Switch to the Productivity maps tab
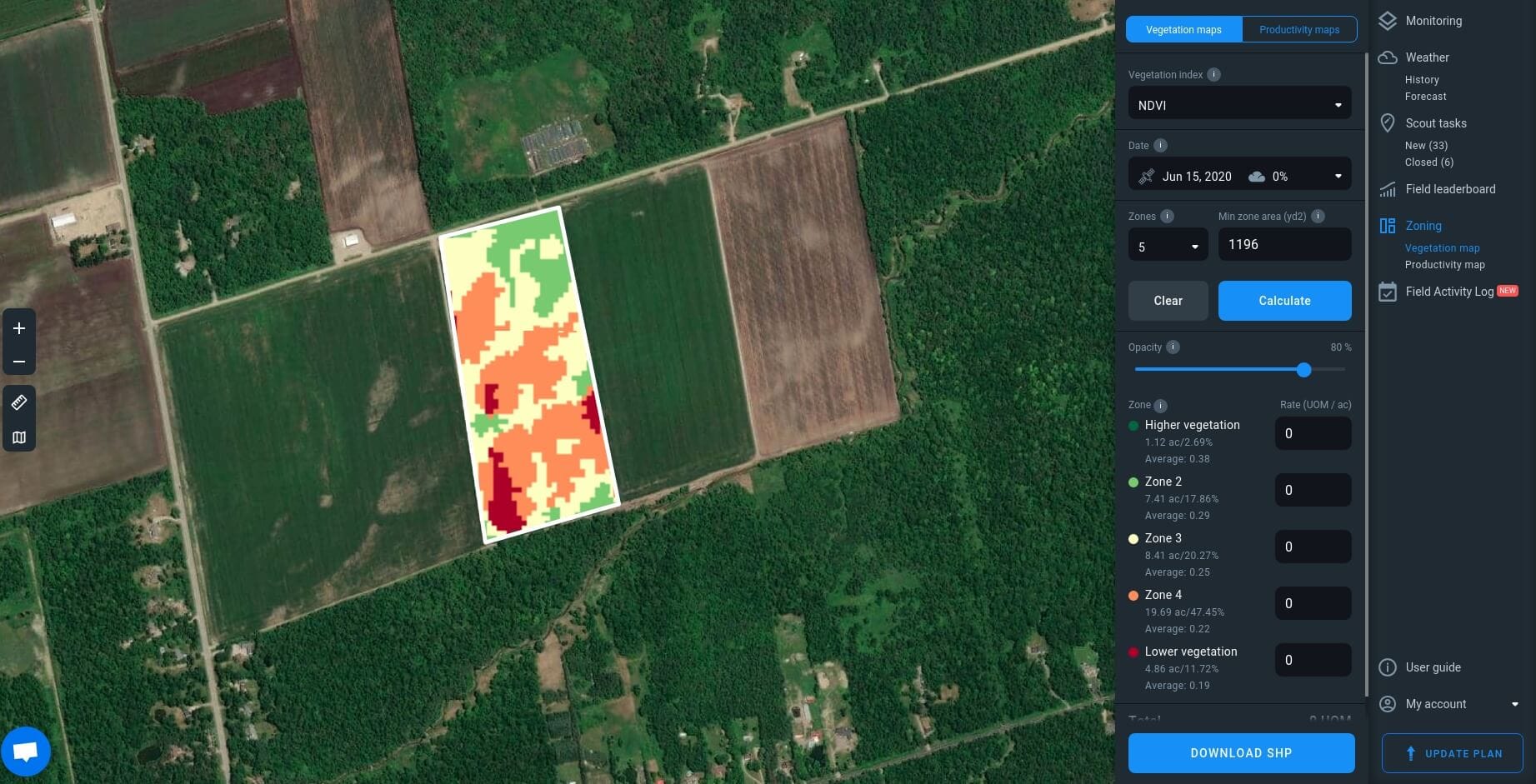Image resolution: width=1536 pixels, height=784 pixels. coord(1298,29)
